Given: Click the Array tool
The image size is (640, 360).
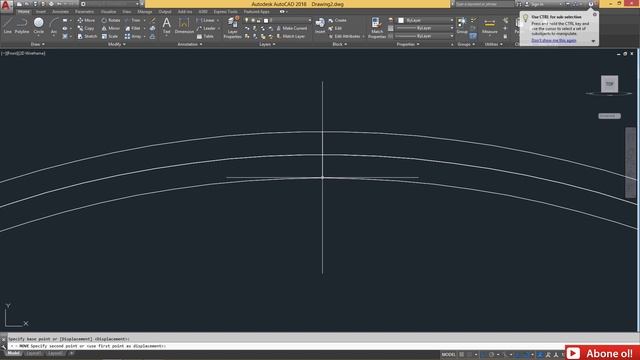Looking at the screenshot, I should pyautogui.click(x=133, y=36).
